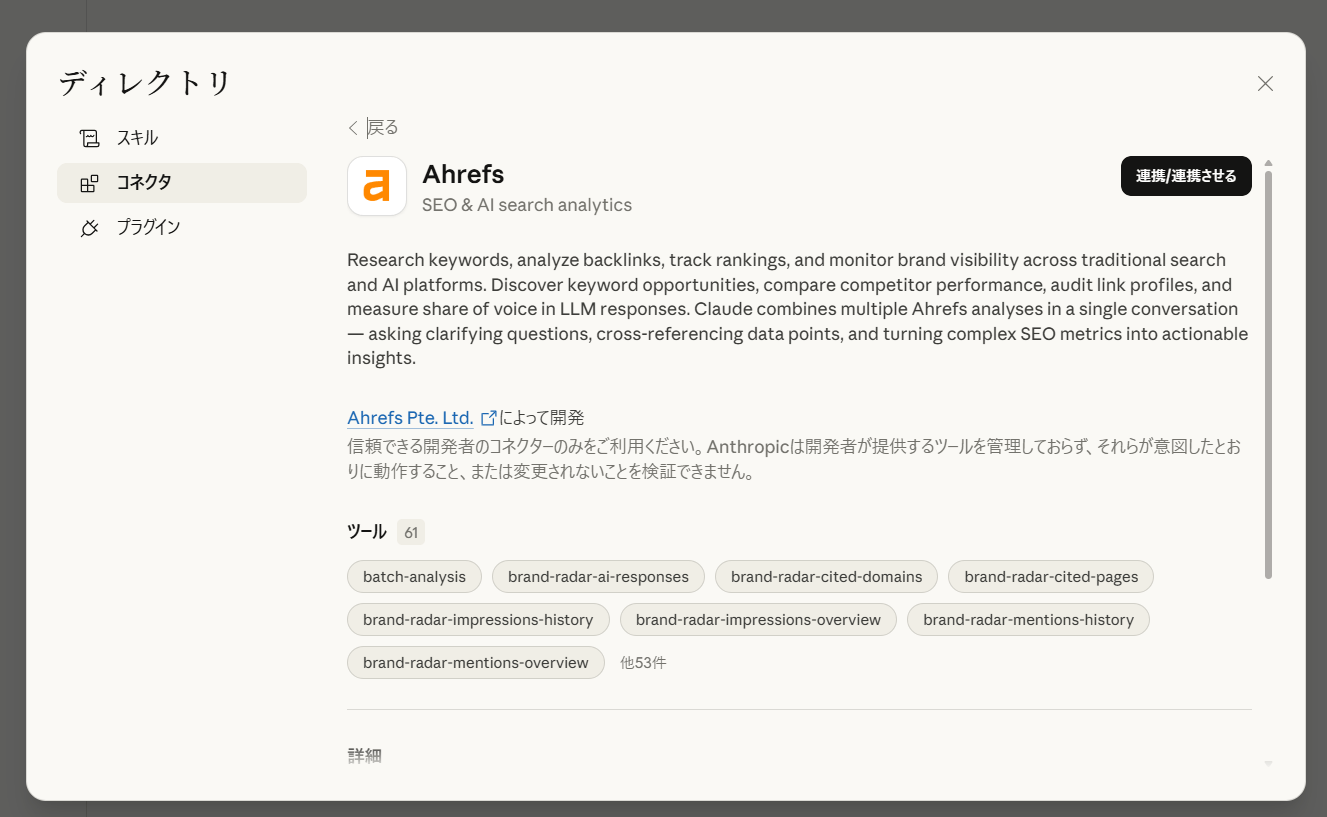Image resolution: width=1327 pixels, height=817 pixels.
Task: Select the batch-analysis tool chip
Action: click(414, 577)
